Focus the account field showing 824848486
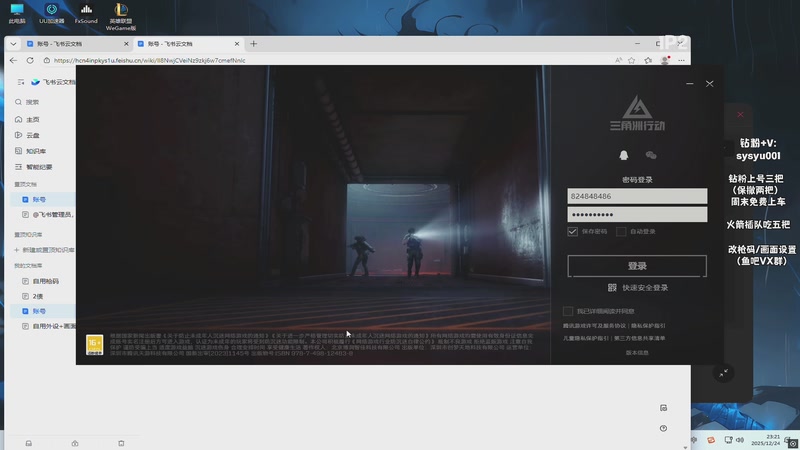This screenshot has width=800, height=450. (x=637, y=196)
